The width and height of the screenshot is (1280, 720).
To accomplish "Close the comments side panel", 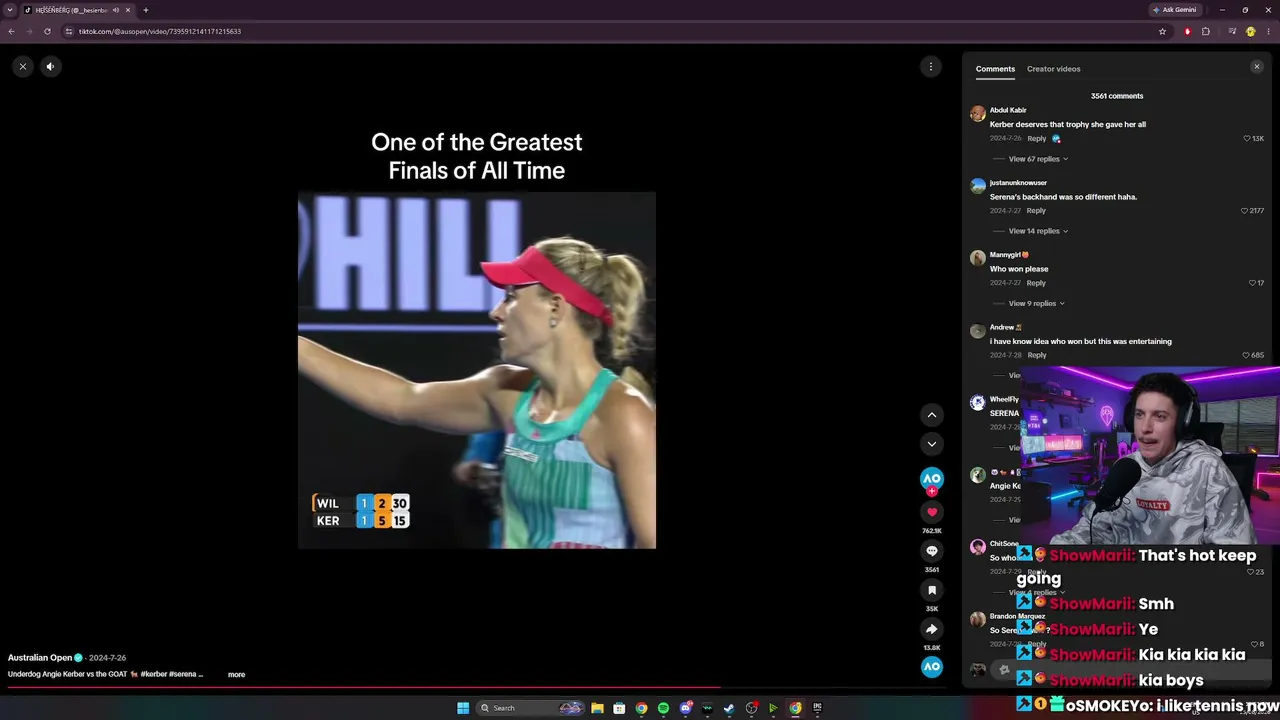I will [x=1257, y=67].
